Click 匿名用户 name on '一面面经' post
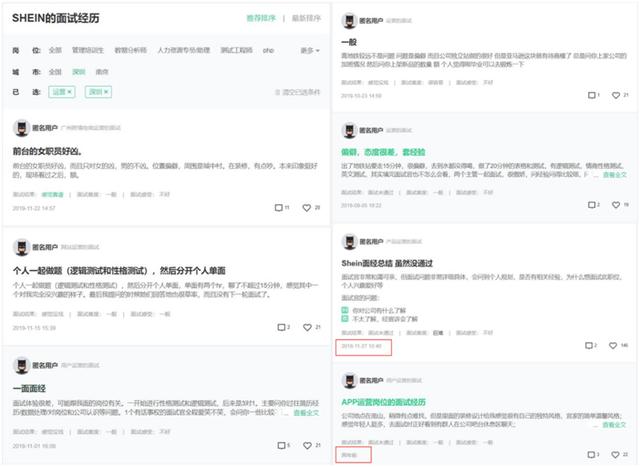This screenshot has width=640, height=467. point(45,365)
